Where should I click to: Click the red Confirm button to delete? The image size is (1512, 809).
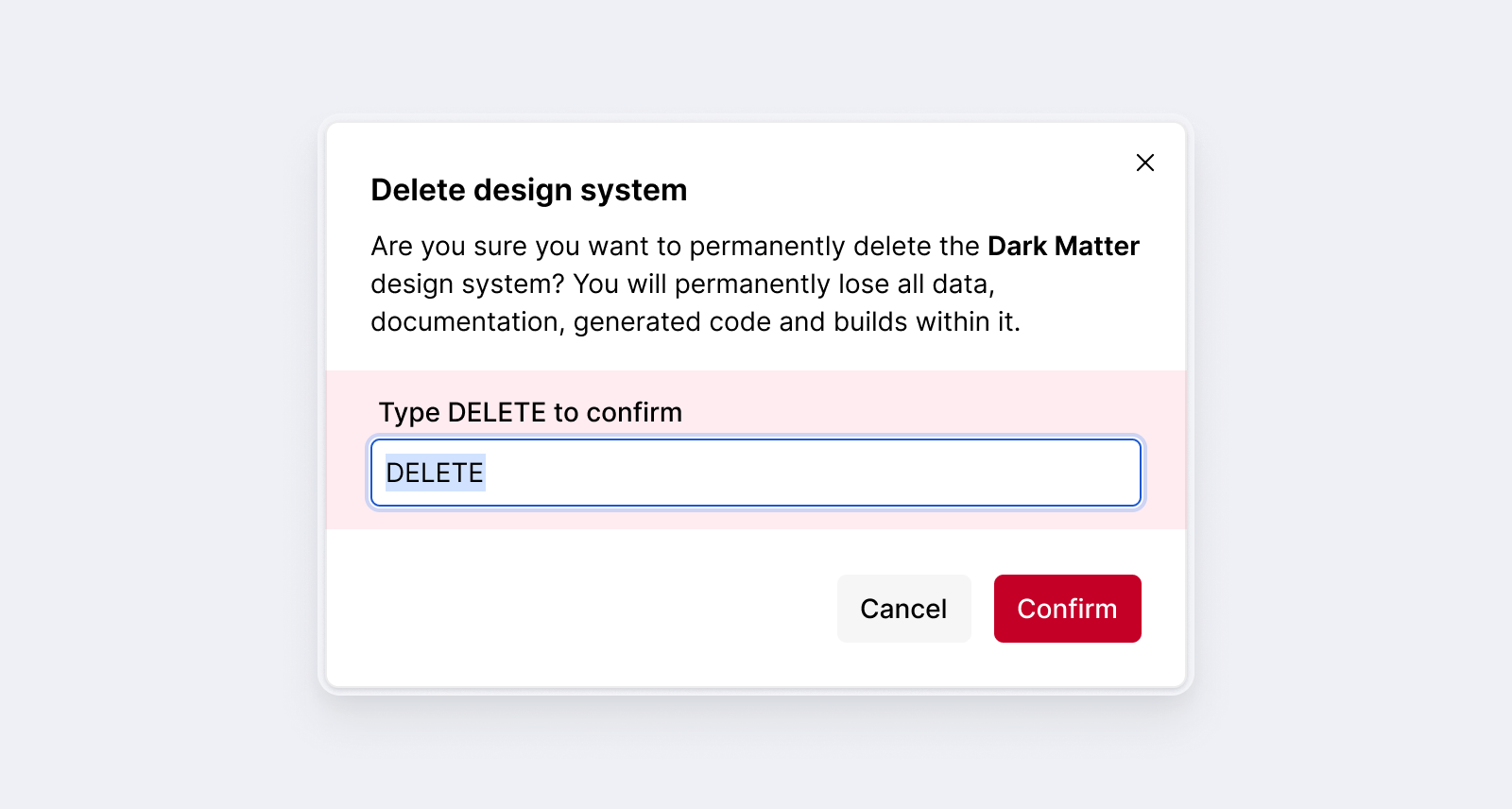point(1067,609)
